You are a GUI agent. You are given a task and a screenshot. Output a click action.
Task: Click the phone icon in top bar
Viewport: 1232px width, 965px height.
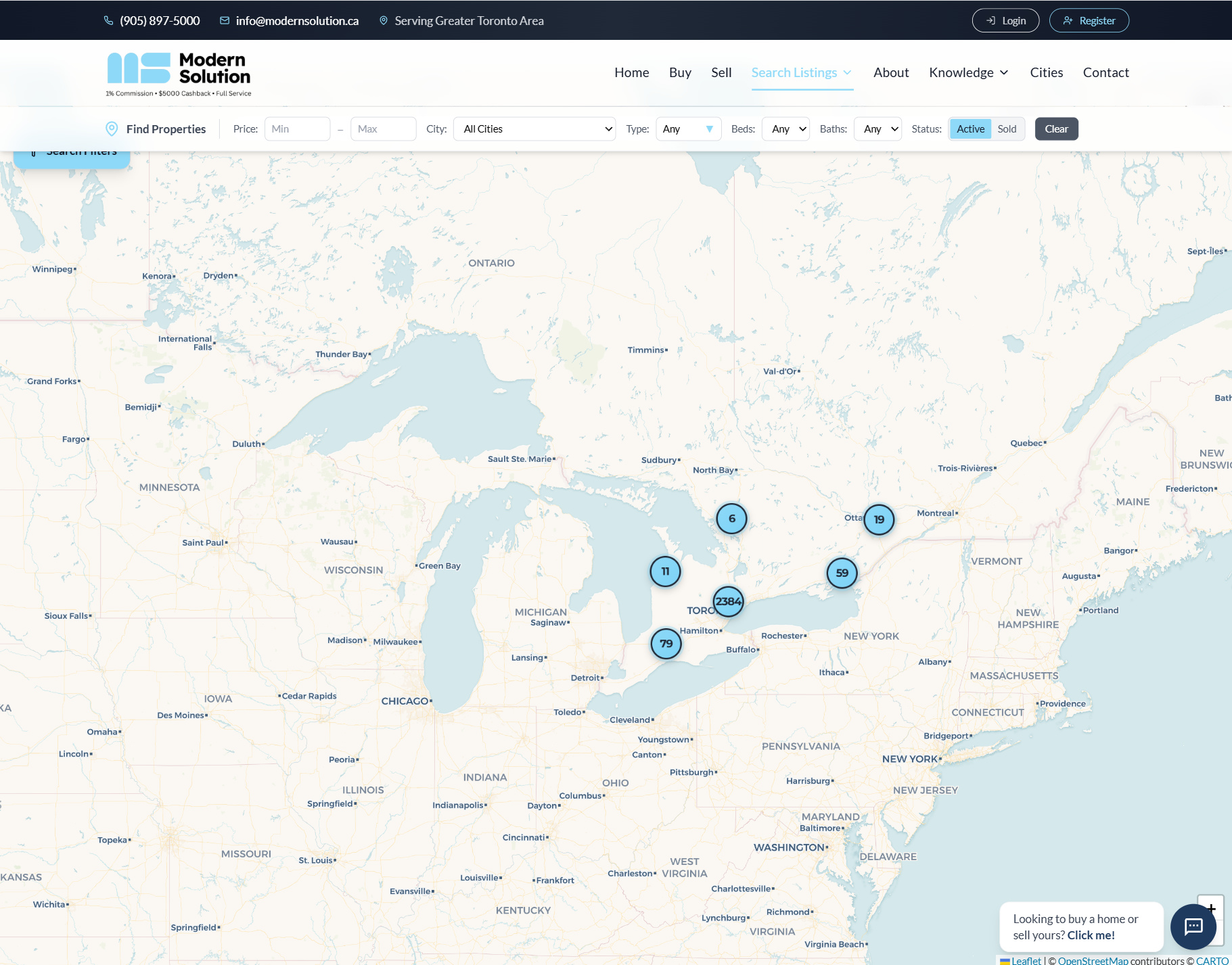108,20
